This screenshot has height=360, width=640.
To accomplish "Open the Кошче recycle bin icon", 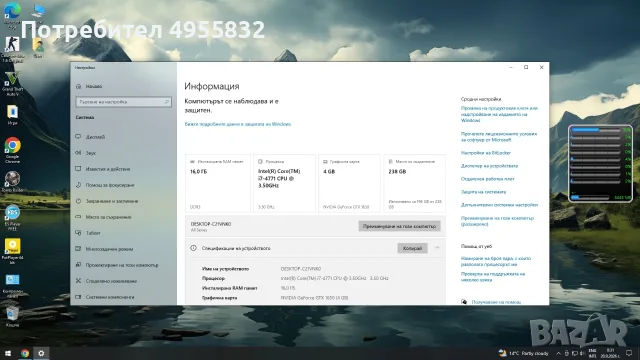I will 12,313.
